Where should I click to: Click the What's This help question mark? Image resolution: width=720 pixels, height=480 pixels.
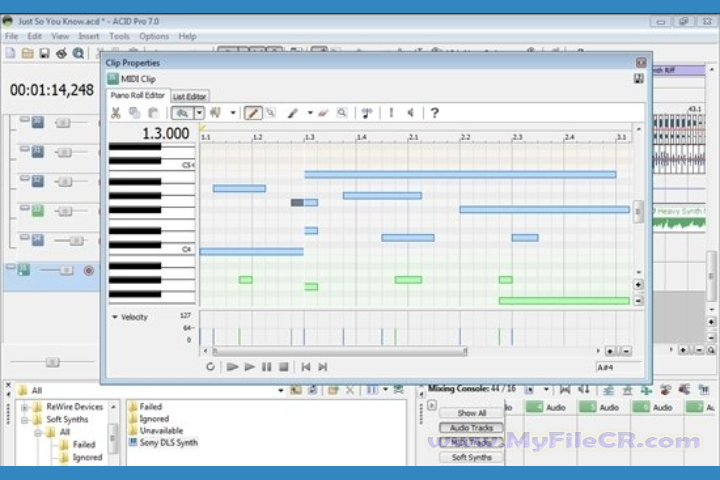pyautogui.click(x=434, y=113)
